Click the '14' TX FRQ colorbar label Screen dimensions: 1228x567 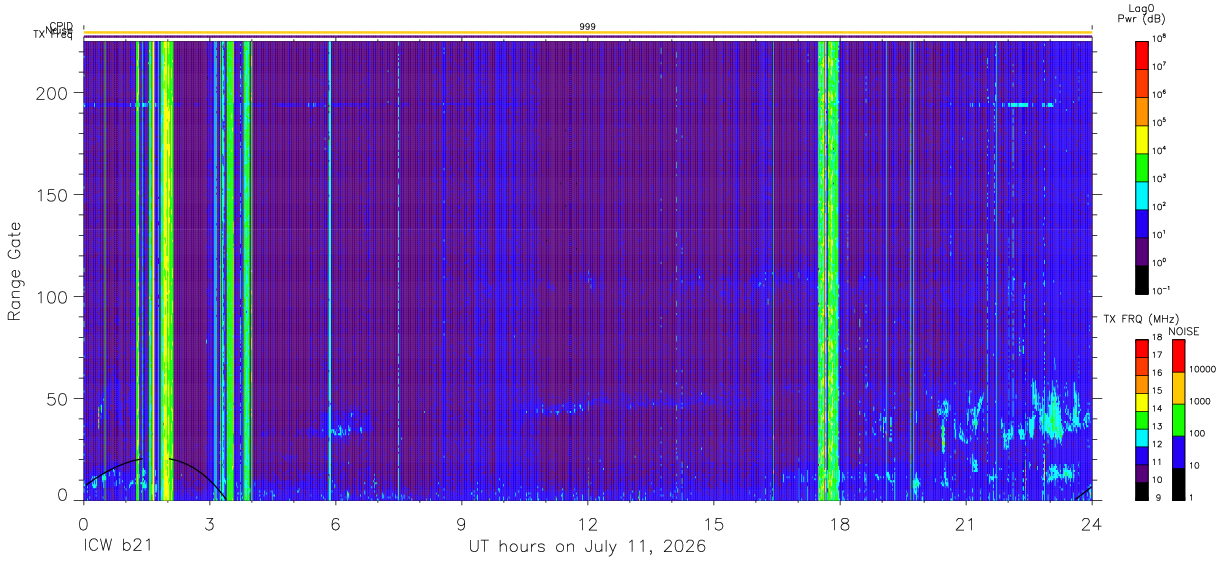(x=1157, y=410)
